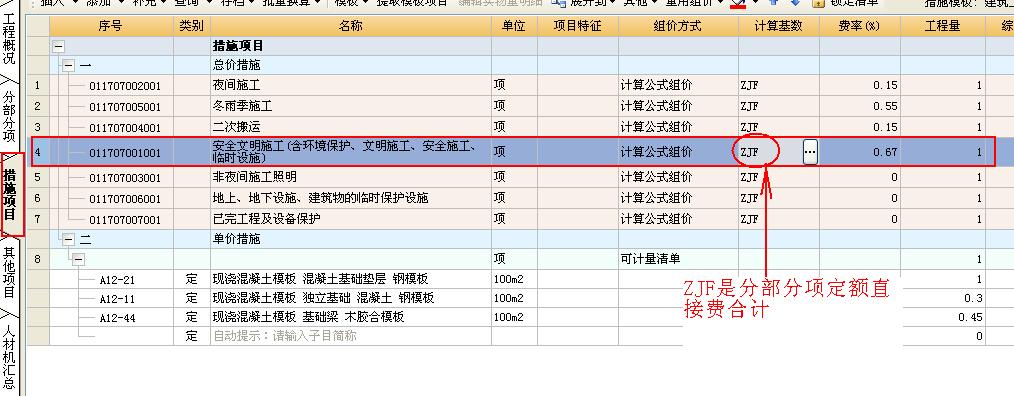The image size is (1014, 396).
Task: Select quota A12-44 row code
Action: coord(117,318)
